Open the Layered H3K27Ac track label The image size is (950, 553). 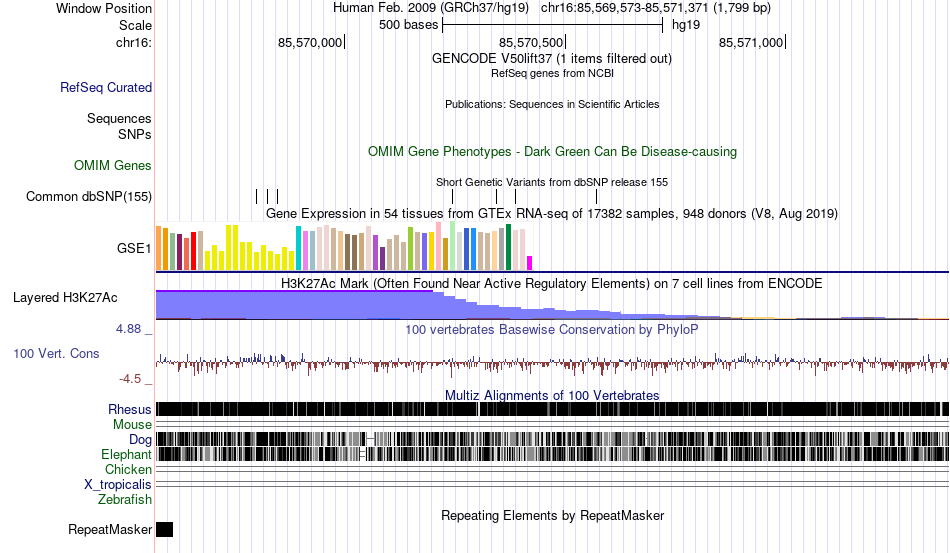65,297
